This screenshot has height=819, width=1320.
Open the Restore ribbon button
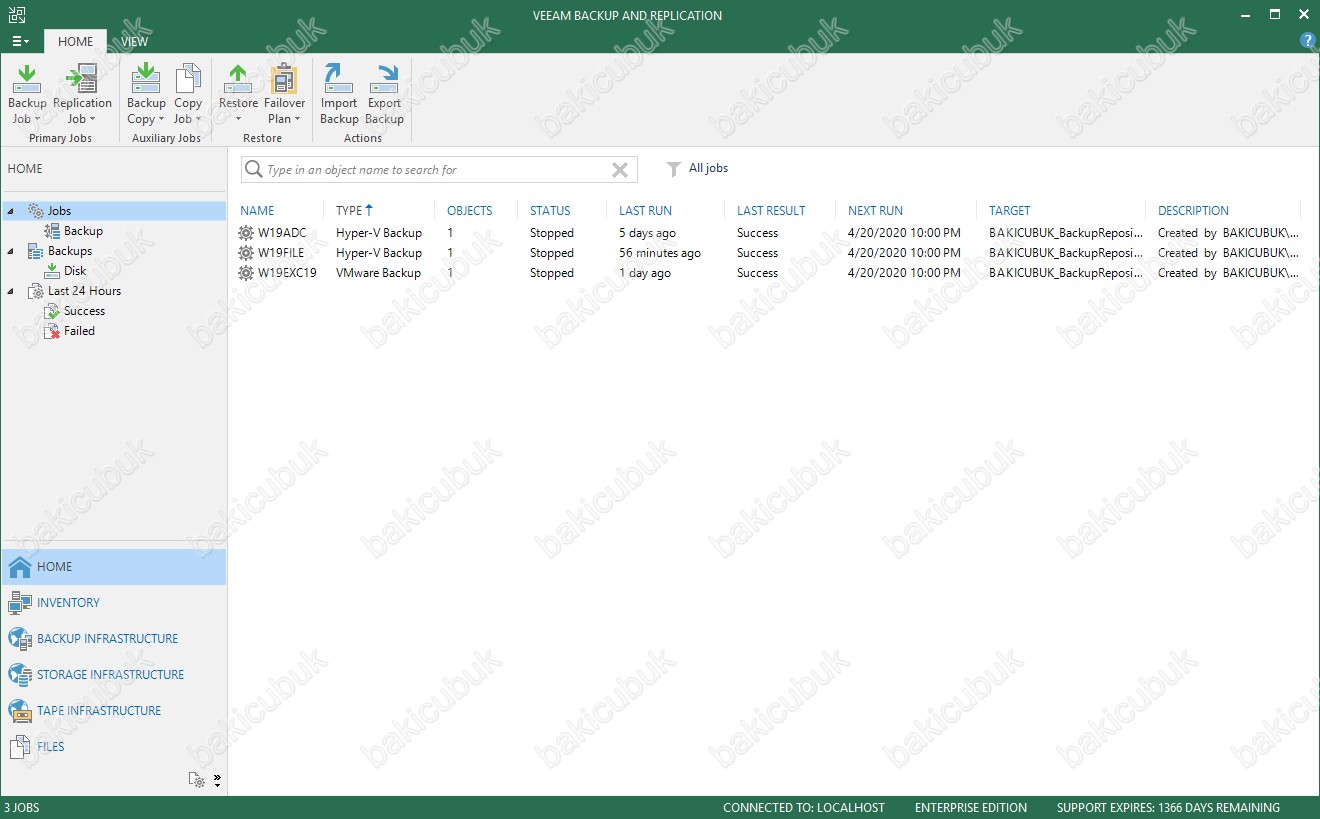[x=238, y=94]
